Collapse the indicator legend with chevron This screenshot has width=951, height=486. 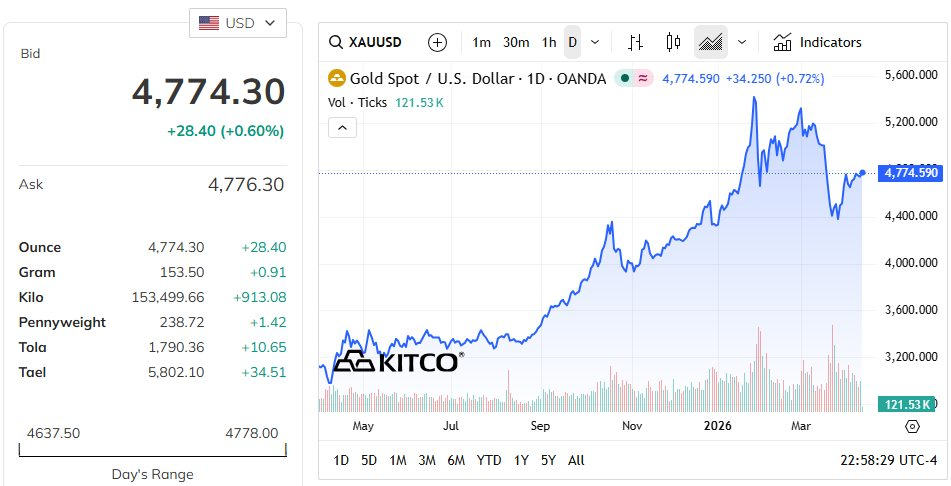pyautogui.click(x=342, y=127)
